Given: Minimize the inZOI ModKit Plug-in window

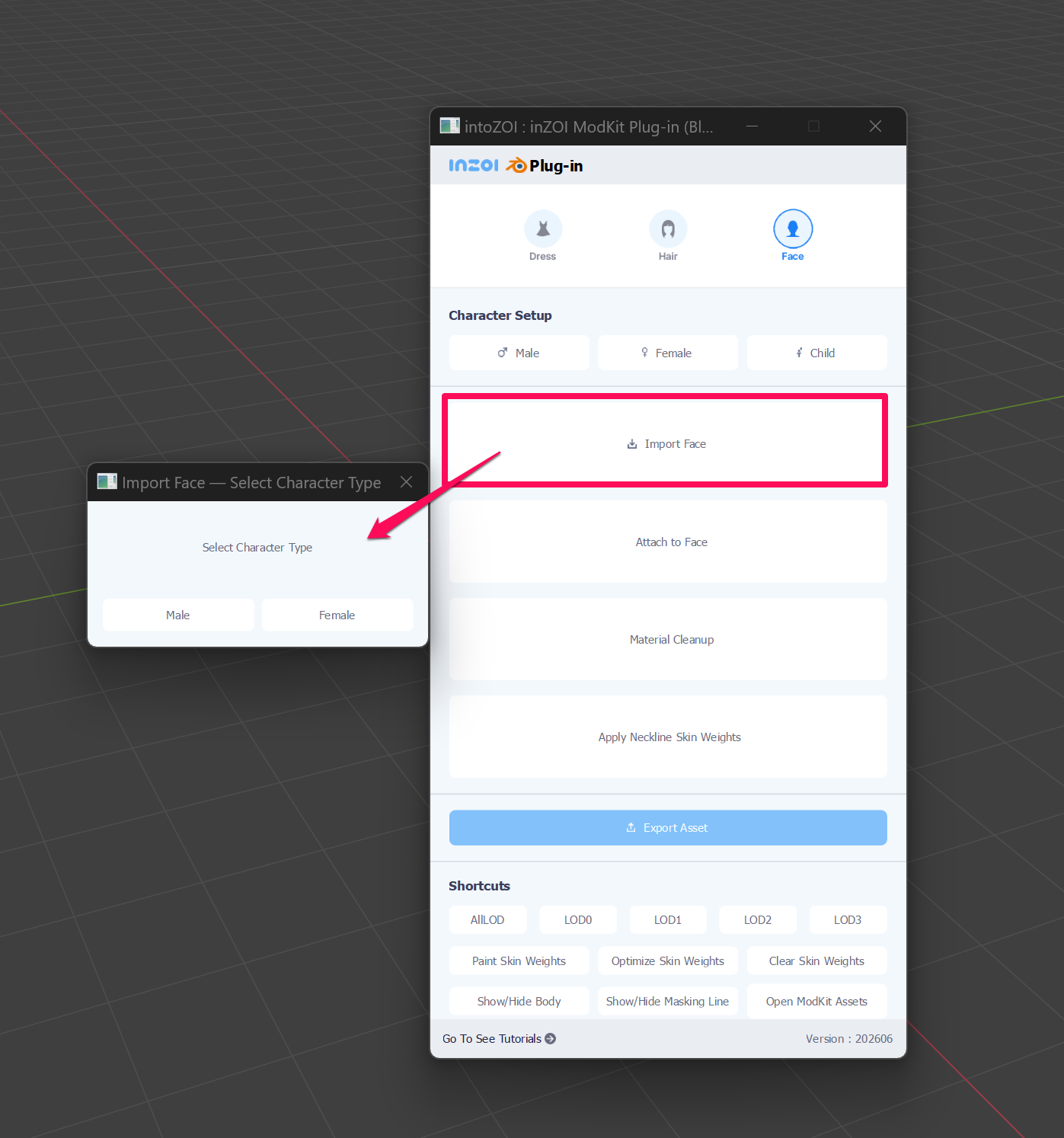Looking at the screenshot, I should click(x=752, y=126).
